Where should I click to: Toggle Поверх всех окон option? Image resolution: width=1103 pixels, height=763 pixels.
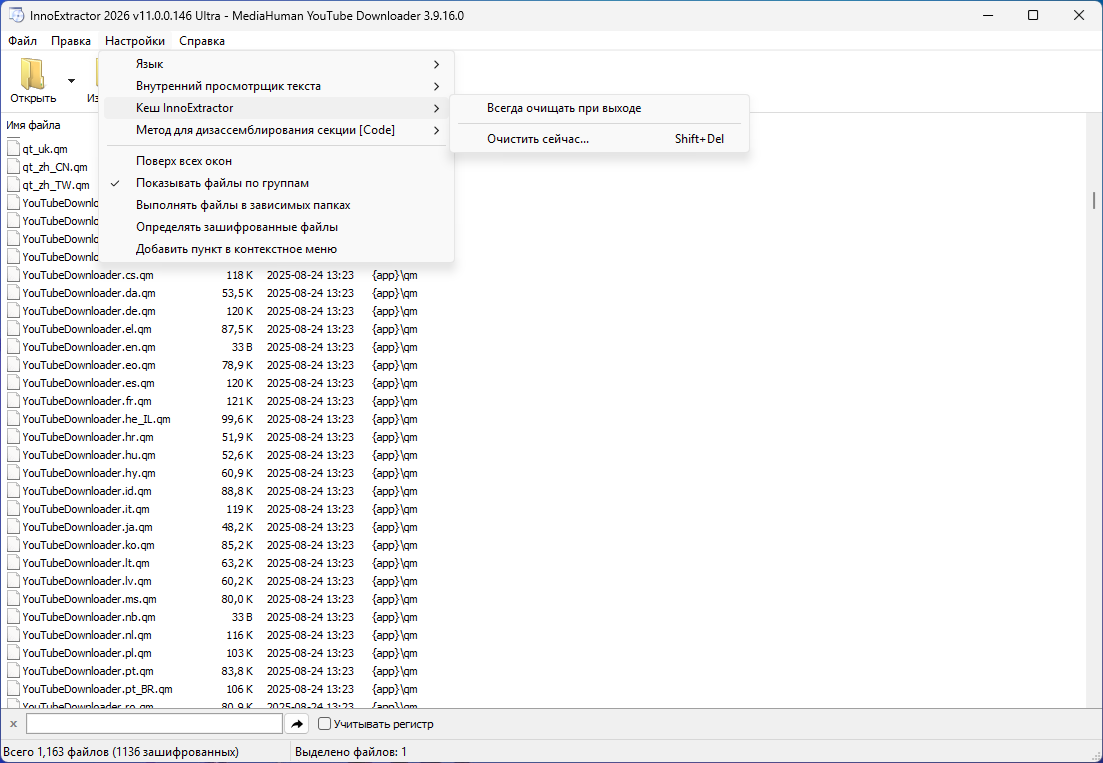click(276, 161)
